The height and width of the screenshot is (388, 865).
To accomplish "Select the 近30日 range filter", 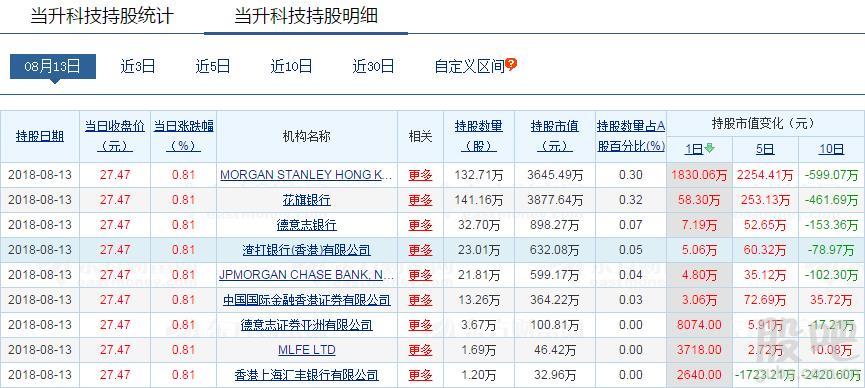I will (373, 67).
